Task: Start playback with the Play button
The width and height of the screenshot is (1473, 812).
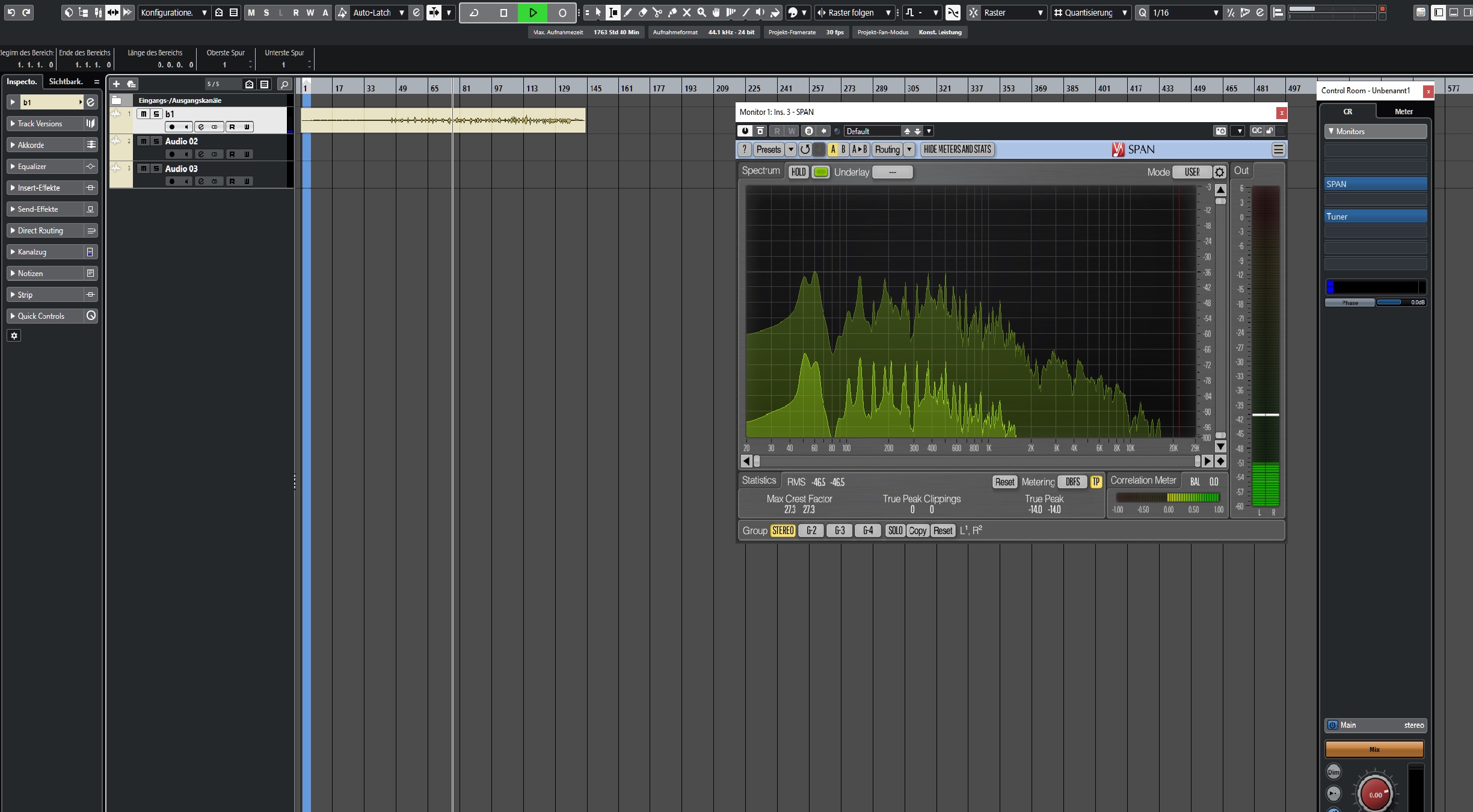Action: click(x=533, y=13)
